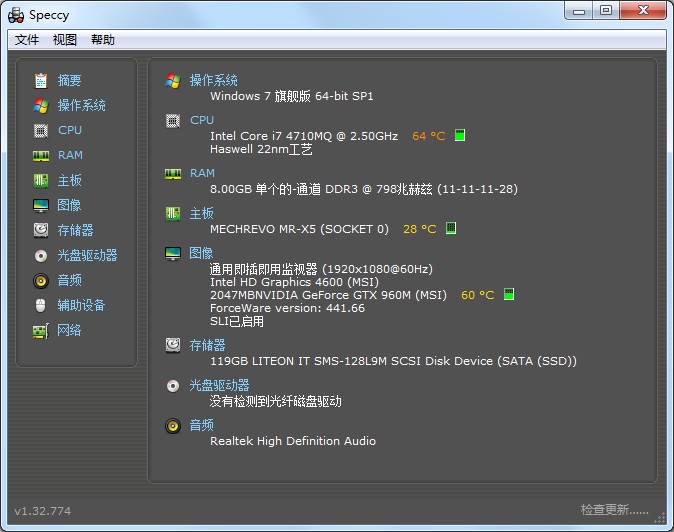
Task: Open 网络 section from sidebar
Action: [69, 330]
